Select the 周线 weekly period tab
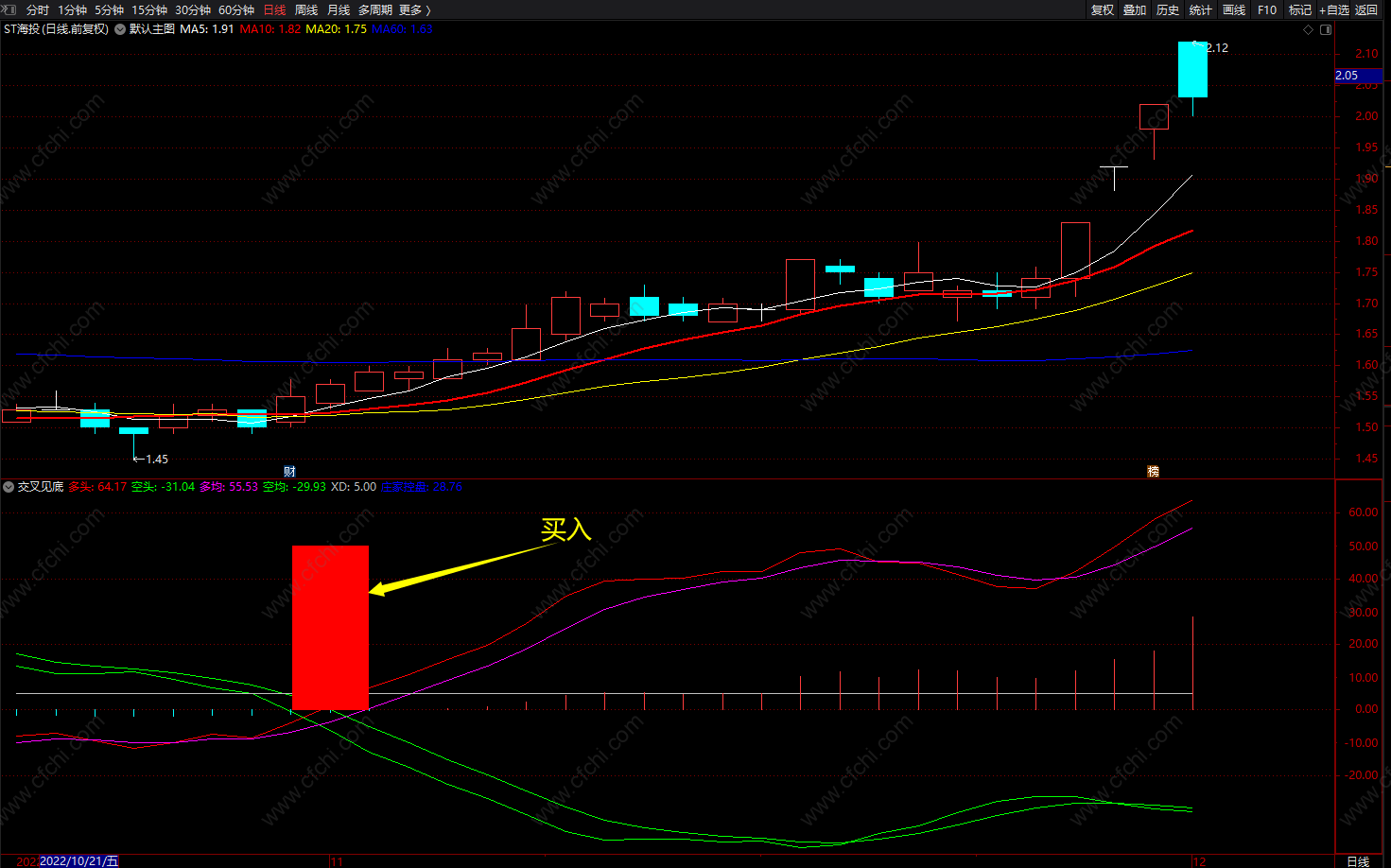The image size is (1391, 868). click(x=306, y=9)
